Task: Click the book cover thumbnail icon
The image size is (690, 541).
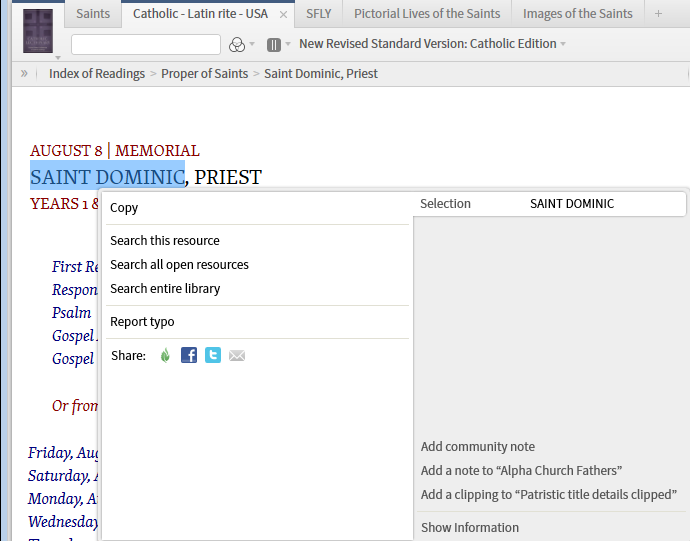Action: (38, 30)
